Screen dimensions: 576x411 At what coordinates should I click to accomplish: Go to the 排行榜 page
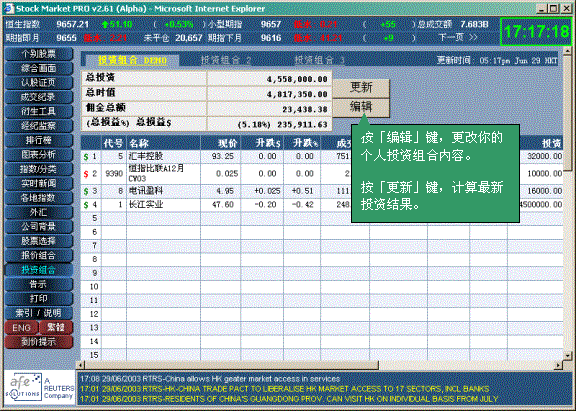tap(39, 140)
